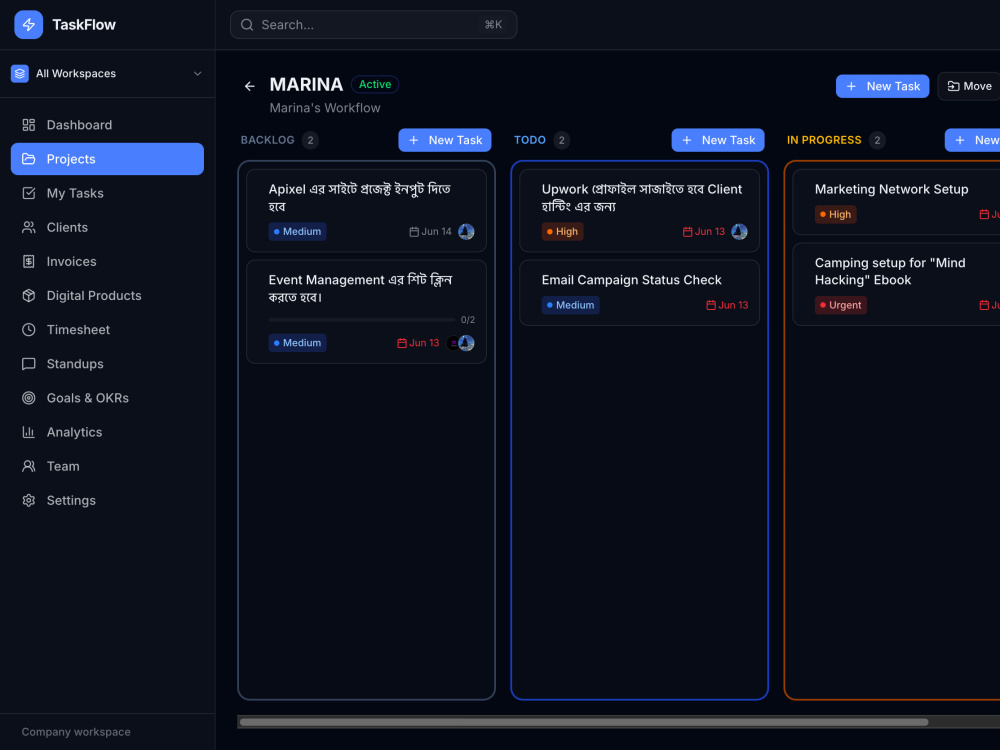
Task: Click Medium tag on Event Management task
Action: tap(297, 343)
